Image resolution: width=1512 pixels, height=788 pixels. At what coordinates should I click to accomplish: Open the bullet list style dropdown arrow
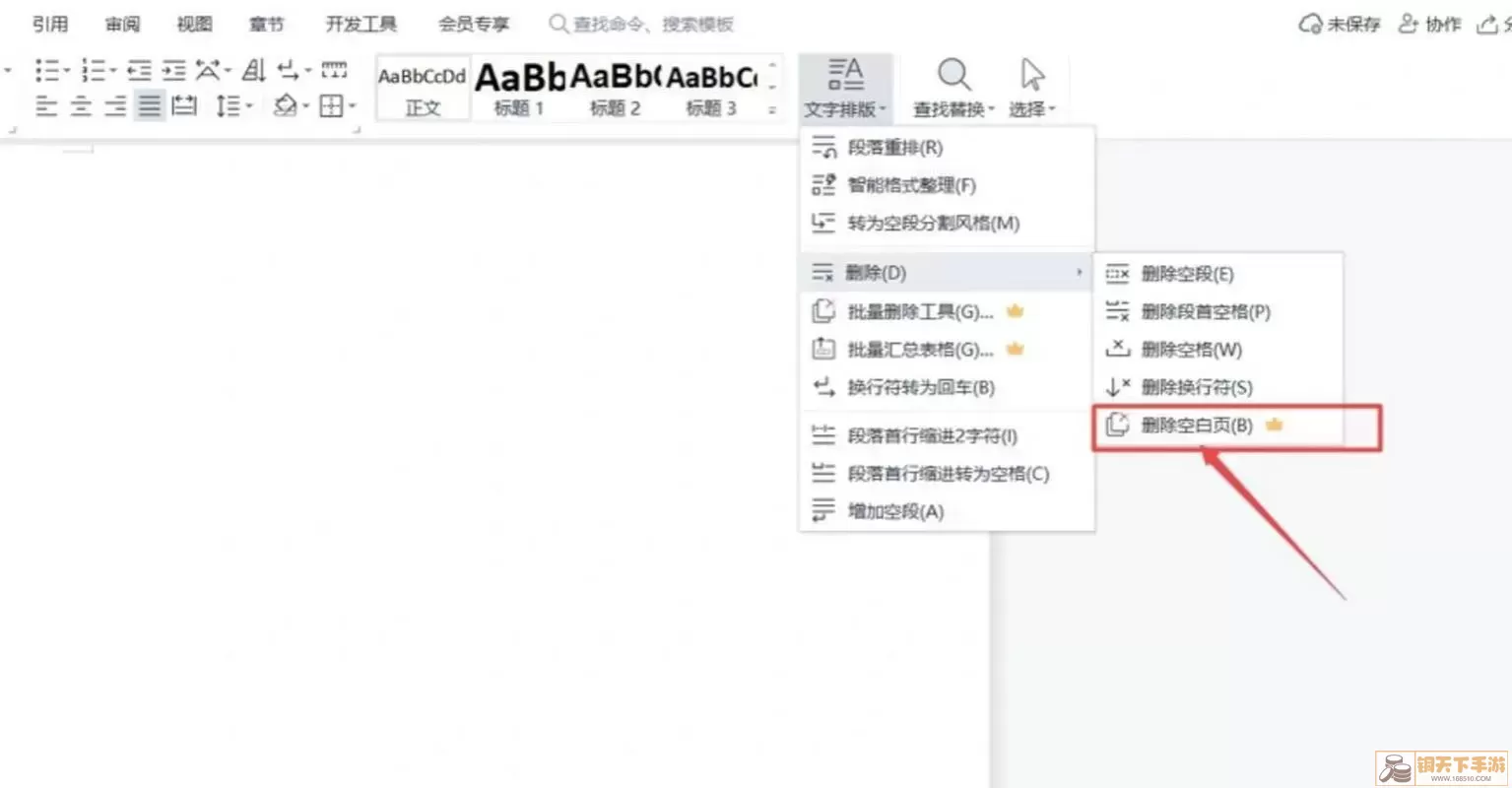66,71
